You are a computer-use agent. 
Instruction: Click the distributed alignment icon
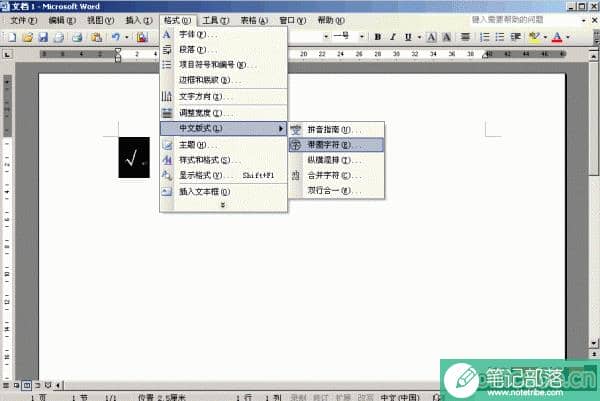(465, 37)
